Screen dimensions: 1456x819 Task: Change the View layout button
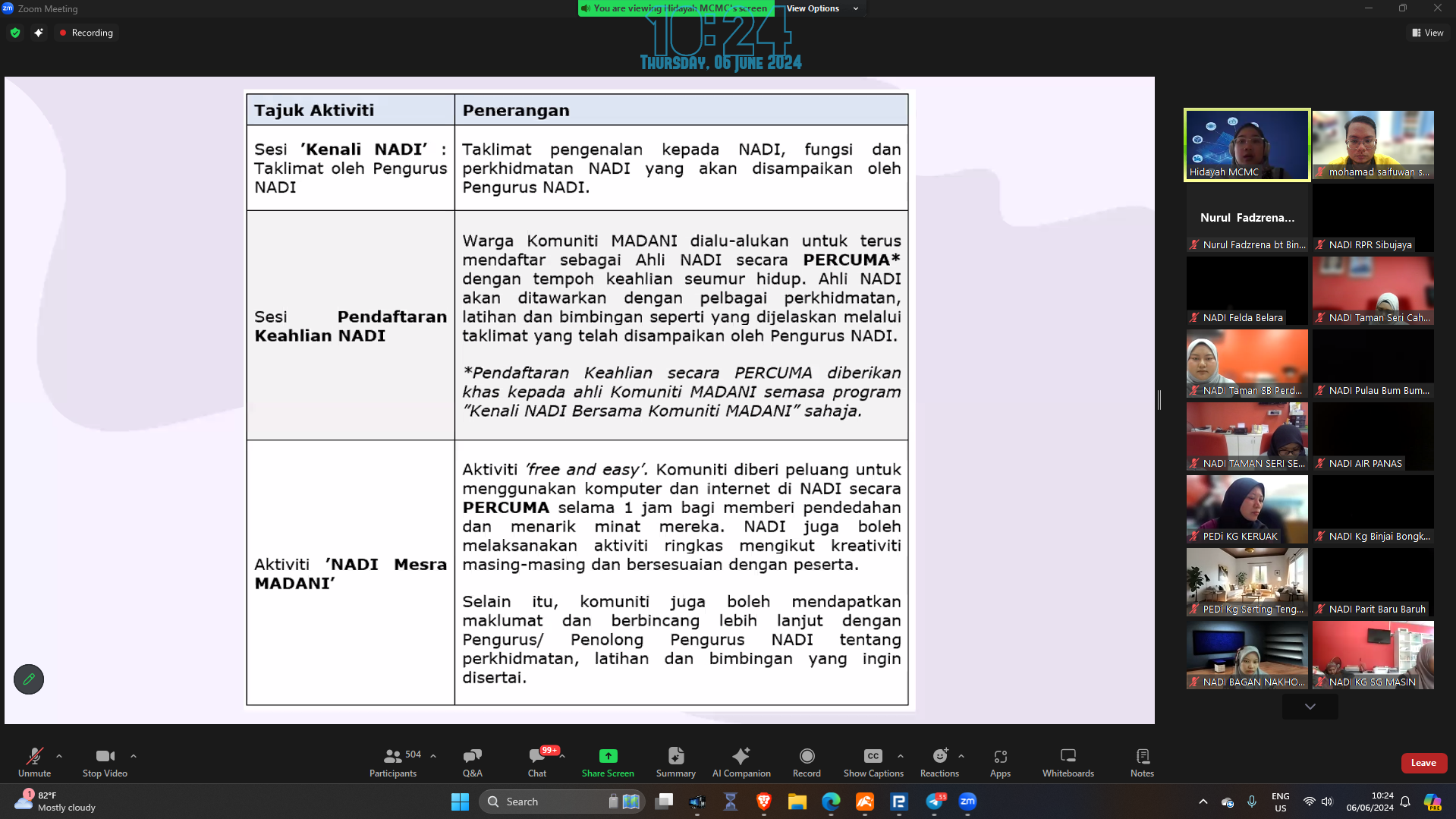[x=1428, y=33]
